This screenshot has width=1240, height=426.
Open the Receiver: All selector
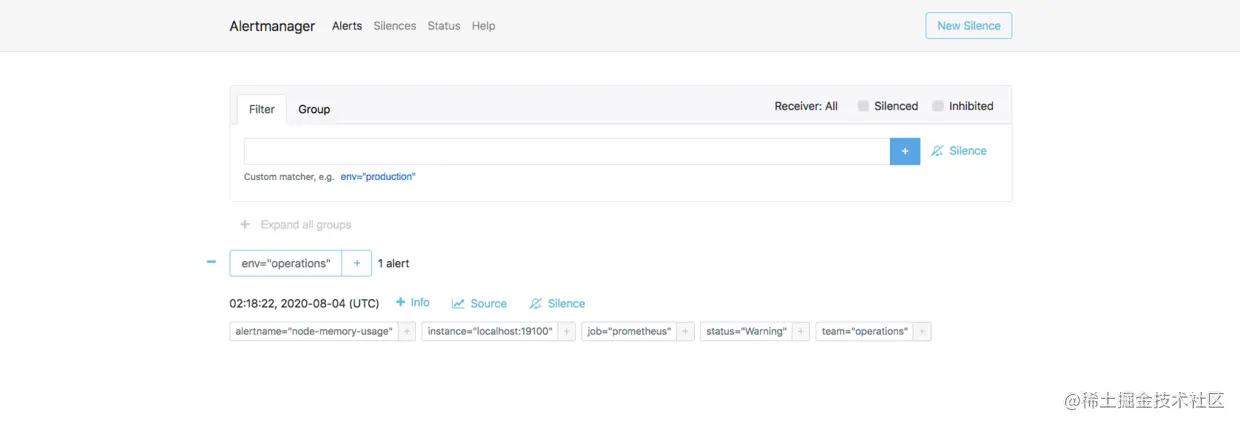[806, 106]
